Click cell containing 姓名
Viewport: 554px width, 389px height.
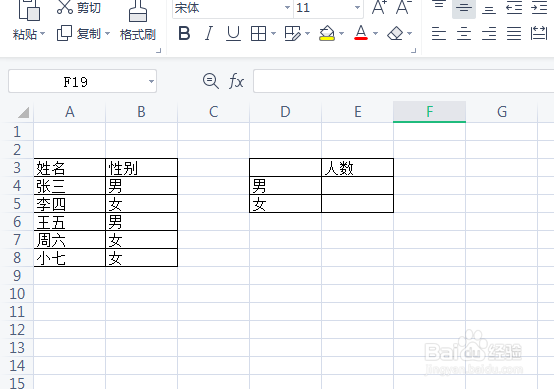[x=70, y=167]
